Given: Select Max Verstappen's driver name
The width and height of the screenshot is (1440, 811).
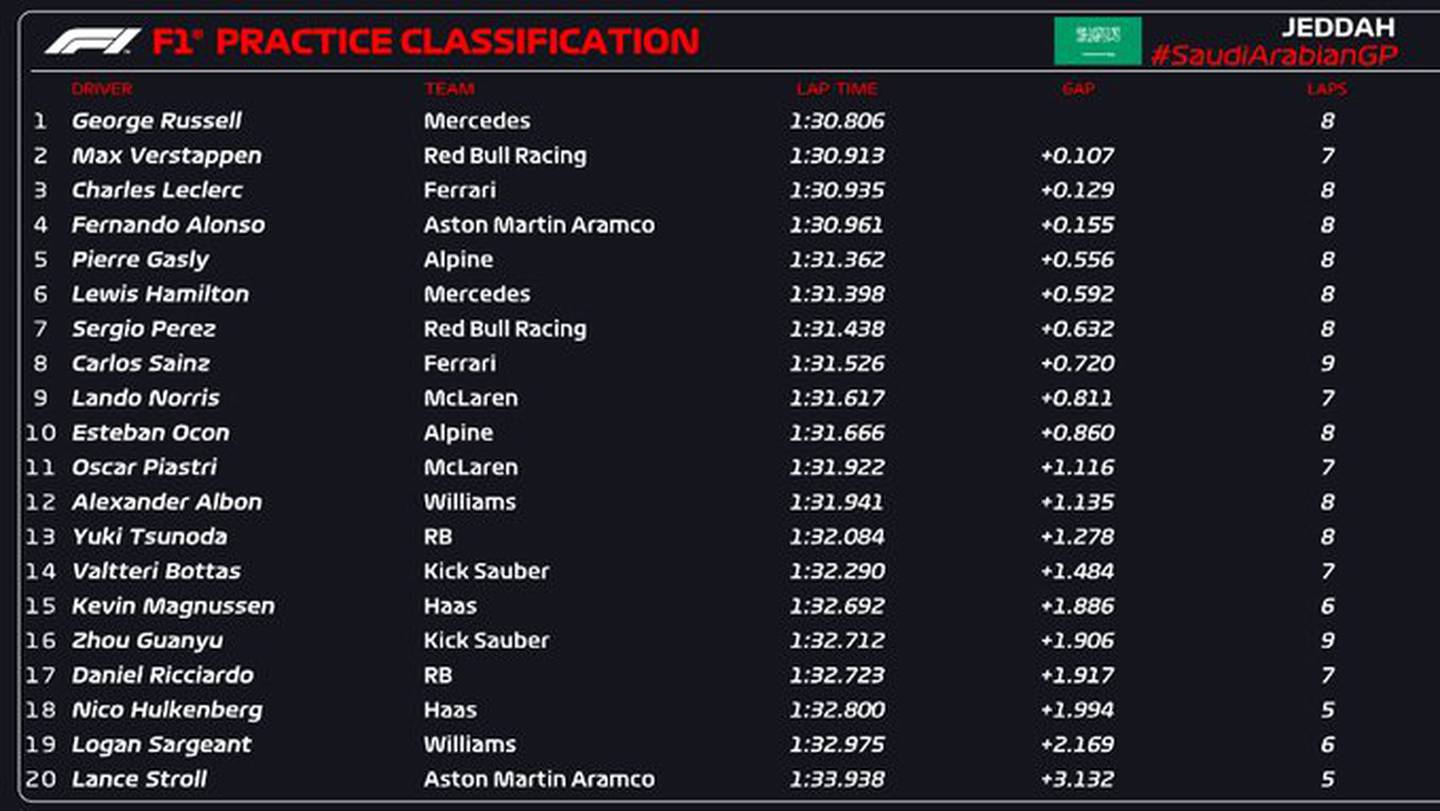Looking at the screenshot, I should [x=167, y=156].
